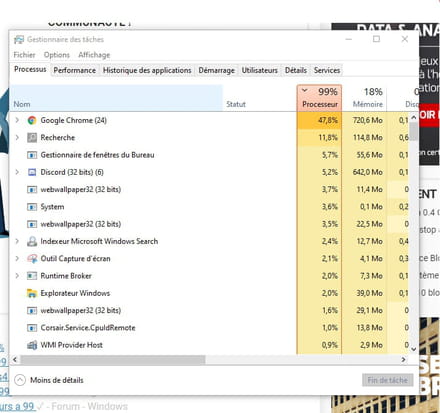Open the Fichier menu
This screenshot has height=413, width=440.
[24, 55]
